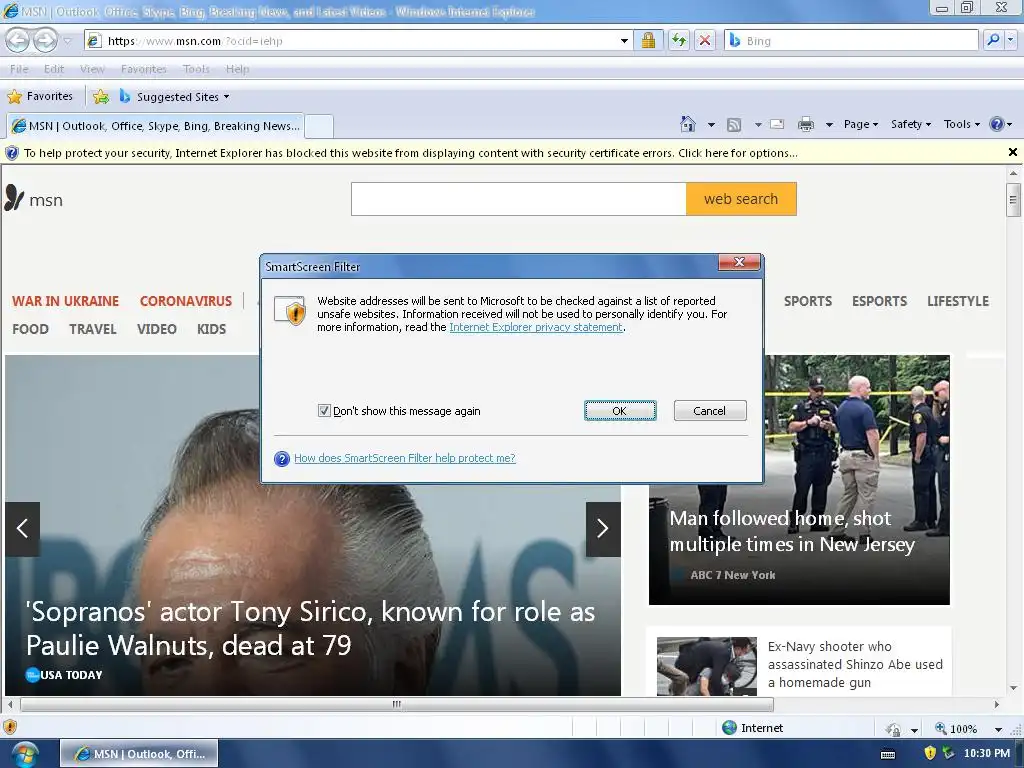The width and height of the screenshot is (1024, 768).
Task: Open the View menu
Action: tap(92, 69)
